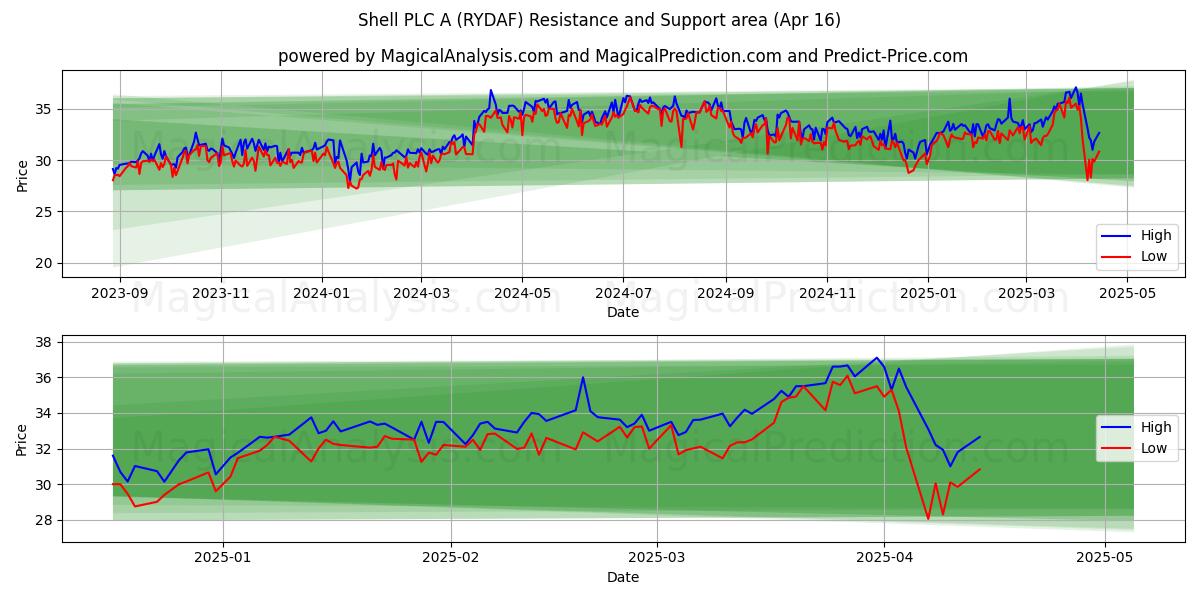Viewport: 1200px width, 600px height.
Task: Click the '30' y-axis tick in the top chart
Action: [46, 161]
